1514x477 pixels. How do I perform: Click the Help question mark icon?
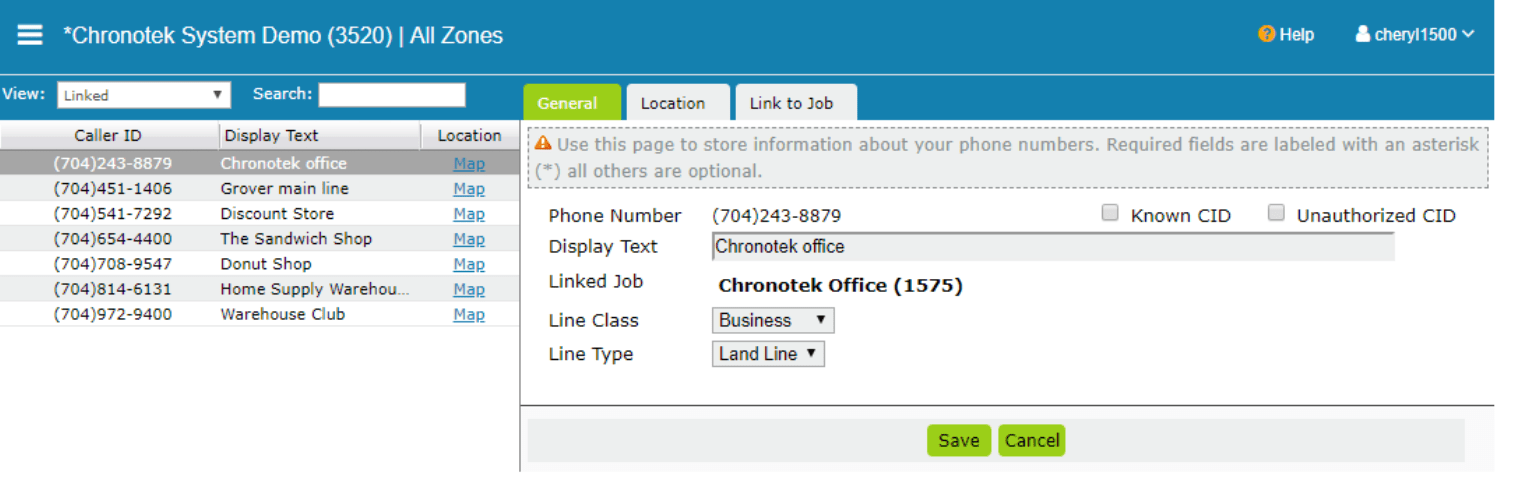1266,35
